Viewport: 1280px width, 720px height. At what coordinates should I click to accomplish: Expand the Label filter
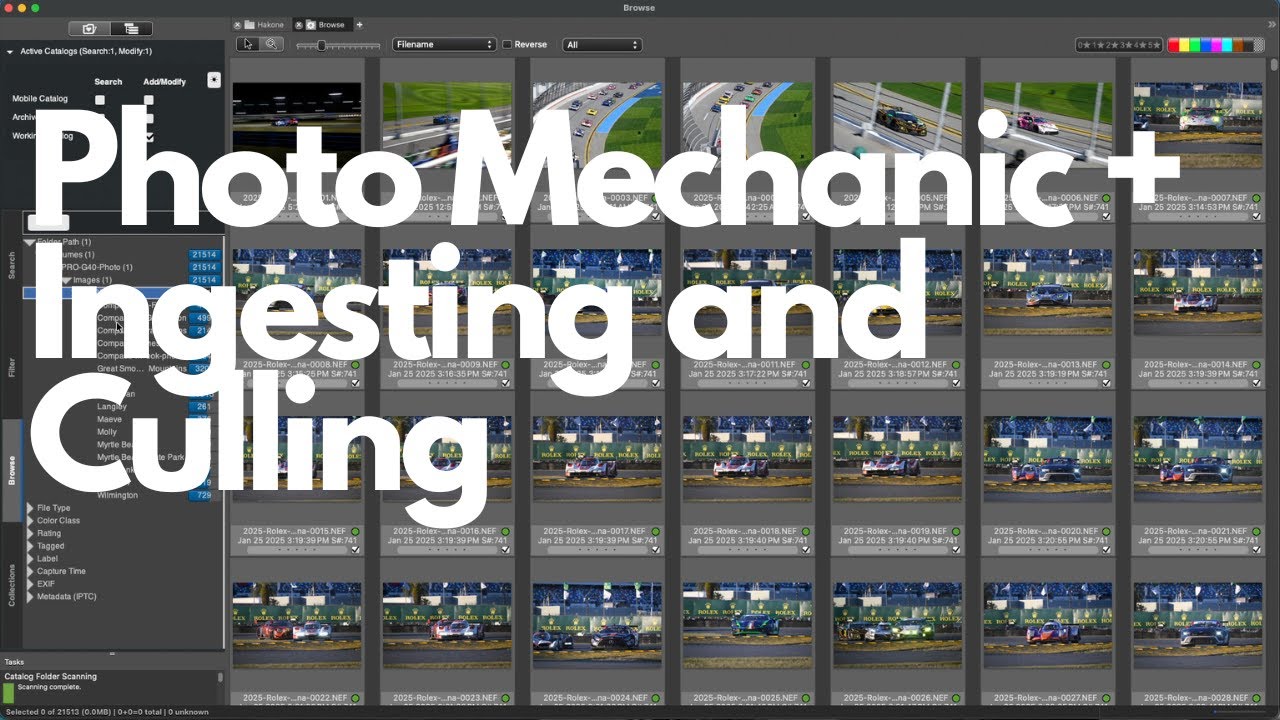click(x=30, y=559)
